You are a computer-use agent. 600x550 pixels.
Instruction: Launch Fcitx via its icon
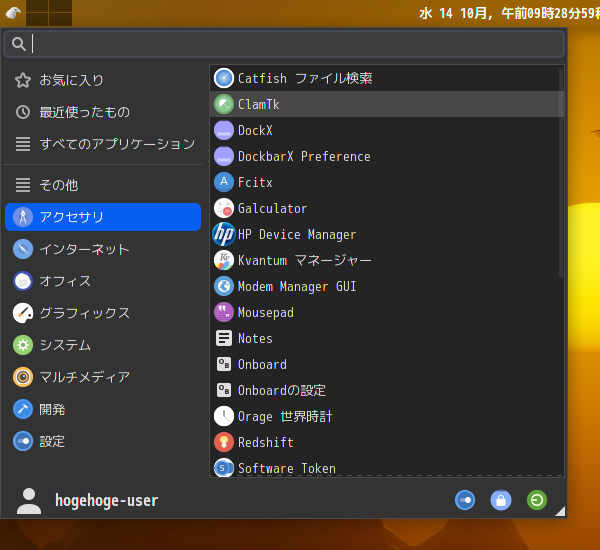click(x=224, y=182)
